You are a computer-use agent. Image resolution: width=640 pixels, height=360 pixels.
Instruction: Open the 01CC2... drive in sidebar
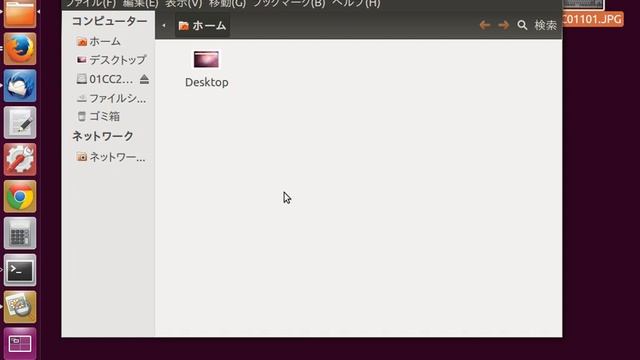click(x=104, y=79)
